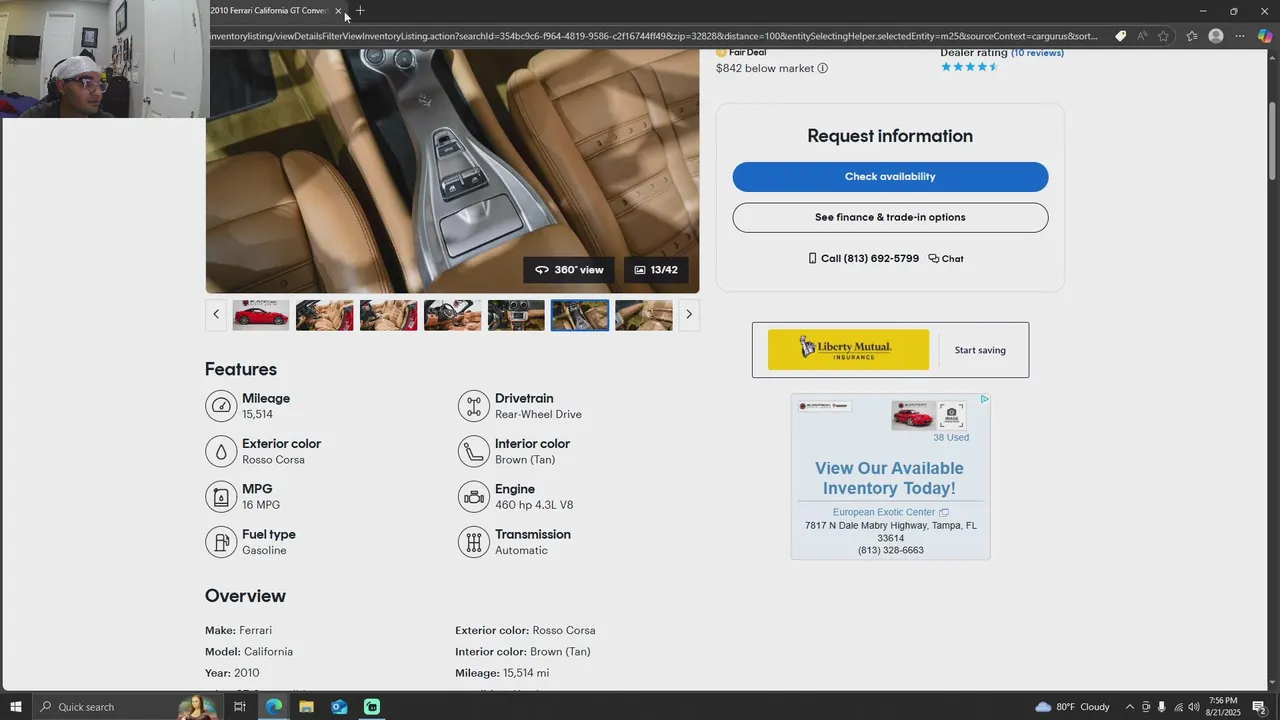This screenshot has width=1280, height=720.
Task: Open File Explorer from the taskbar
Action: [306, 707]
